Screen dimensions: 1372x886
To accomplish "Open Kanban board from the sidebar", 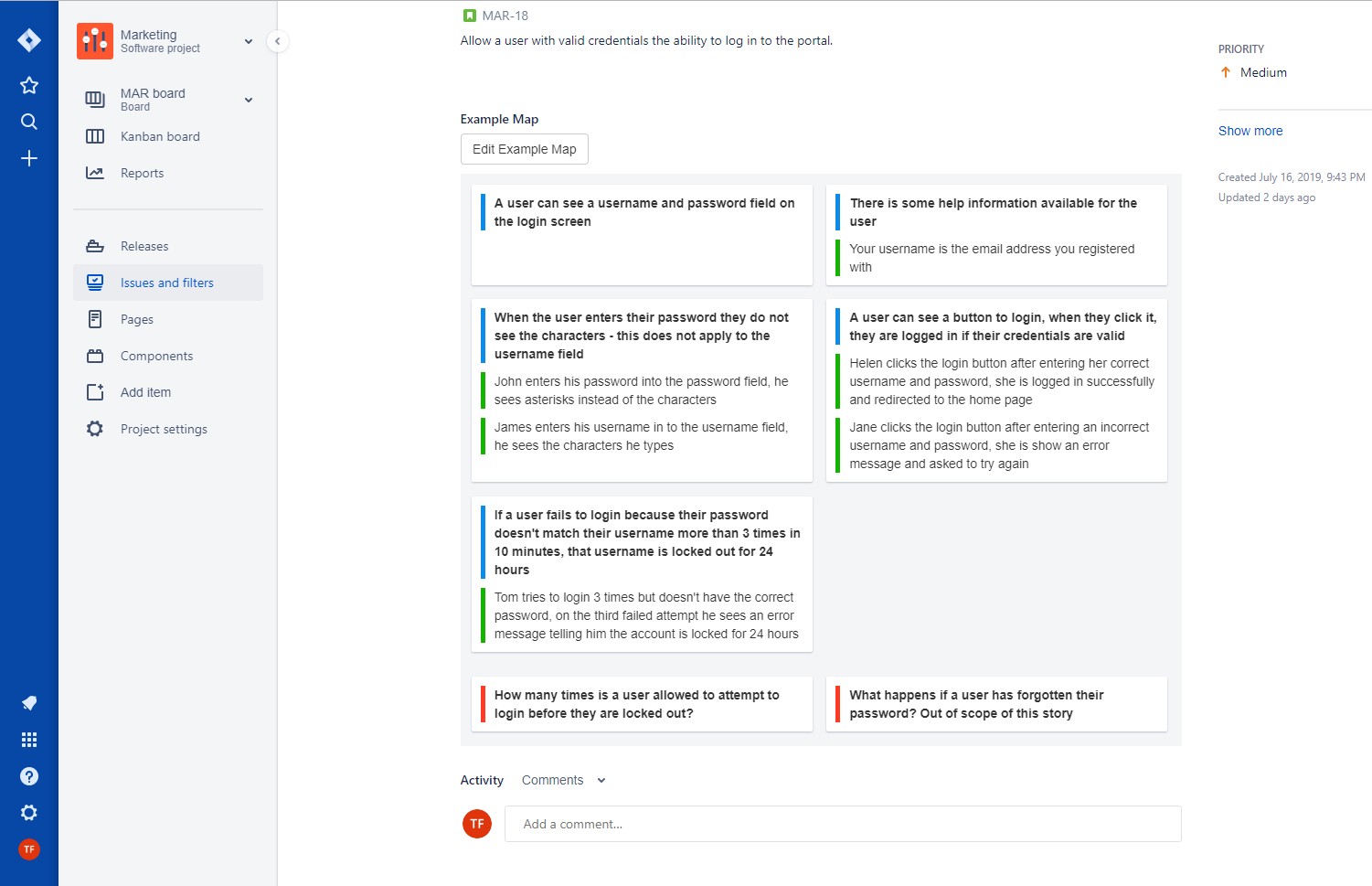I will point(160,135).
